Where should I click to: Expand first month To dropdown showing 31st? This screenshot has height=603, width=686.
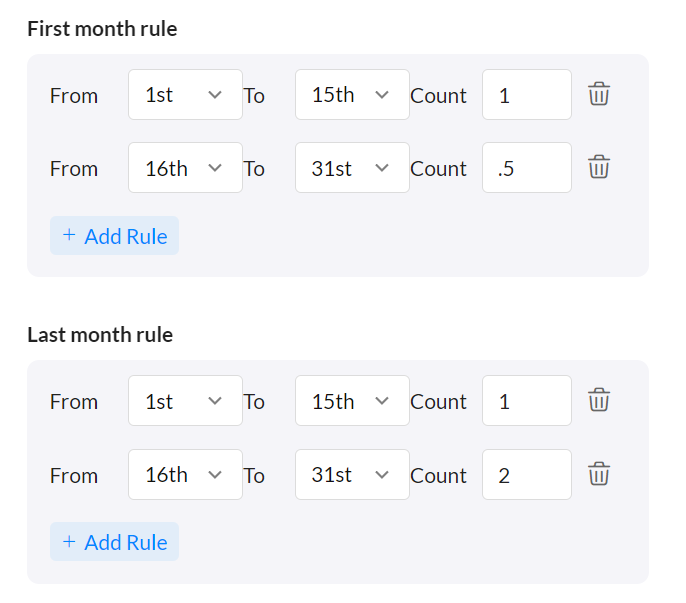[352, 168]
